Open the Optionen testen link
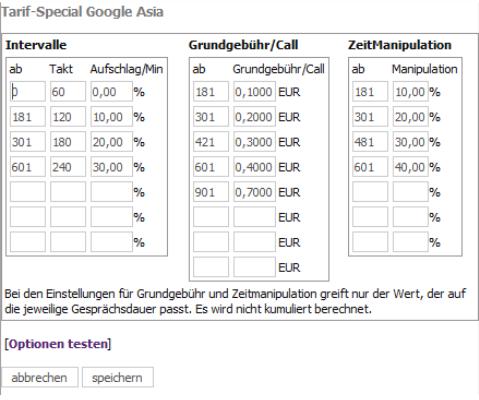Screen dimensions: 479x400 click(58, 344)
